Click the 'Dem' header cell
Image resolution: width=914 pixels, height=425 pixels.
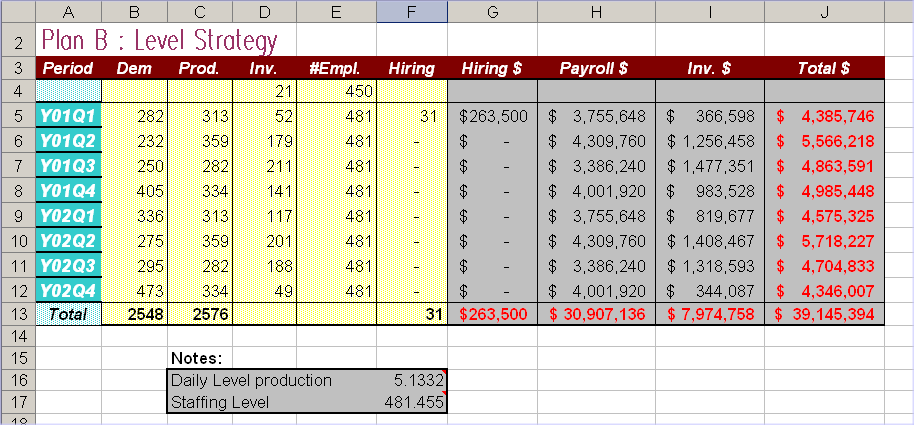[134, 68]
